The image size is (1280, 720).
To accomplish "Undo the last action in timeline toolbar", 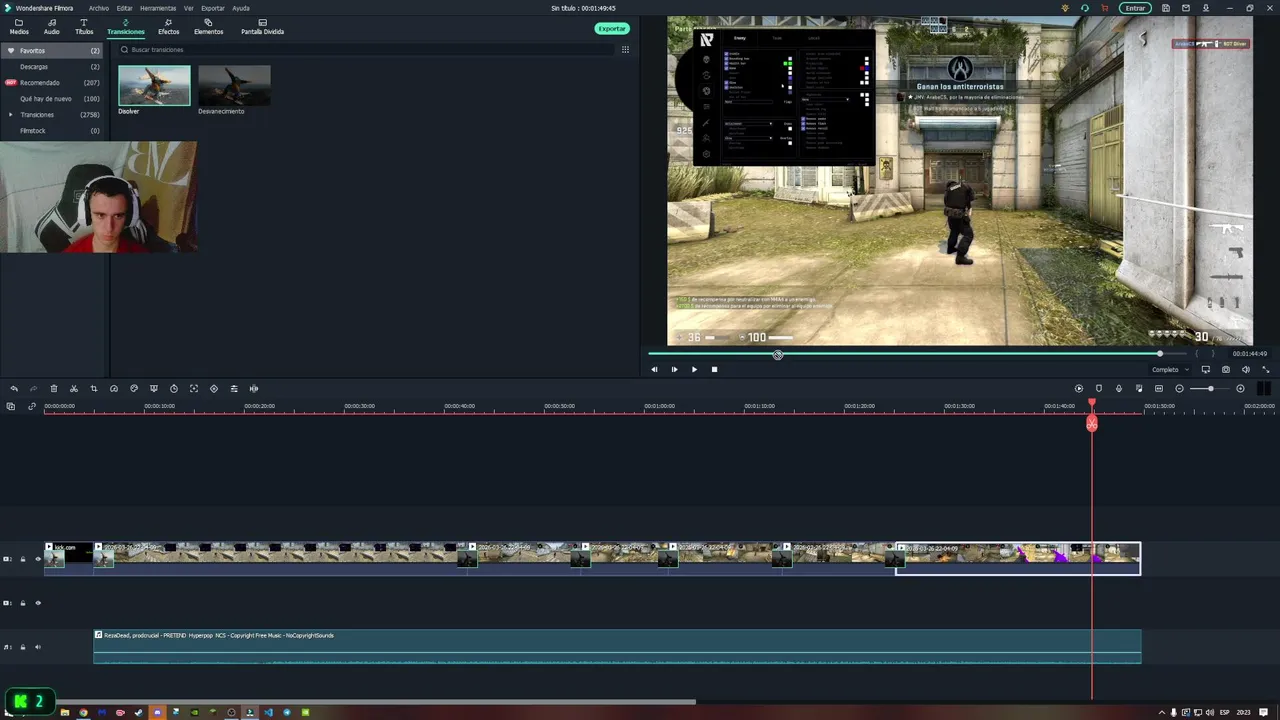I will point(14,388).
